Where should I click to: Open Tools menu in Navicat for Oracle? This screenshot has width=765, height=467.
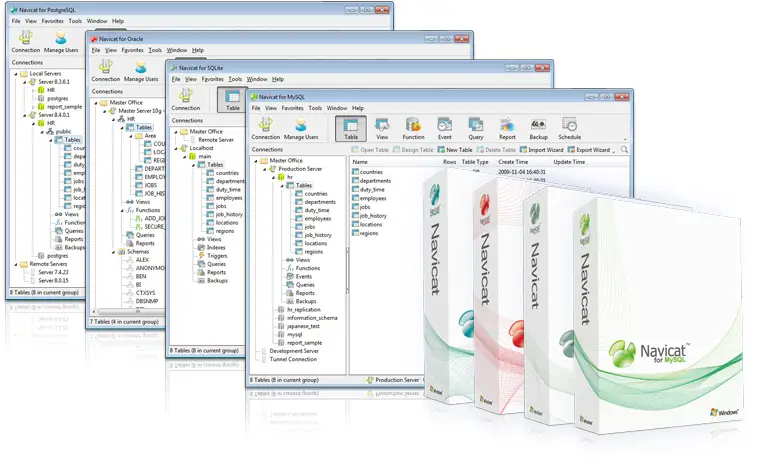[x=155, y=50]
